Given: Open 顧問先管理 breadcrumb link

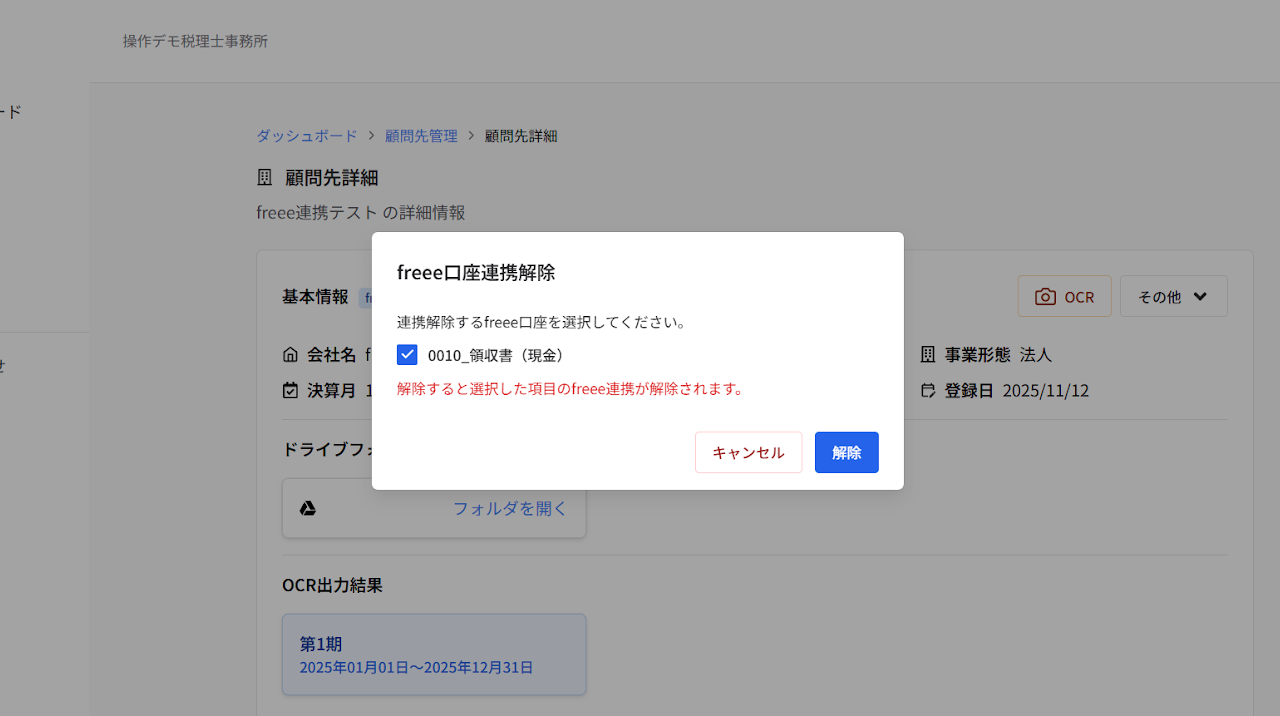Looking at the screenshot, I should 421,136.
